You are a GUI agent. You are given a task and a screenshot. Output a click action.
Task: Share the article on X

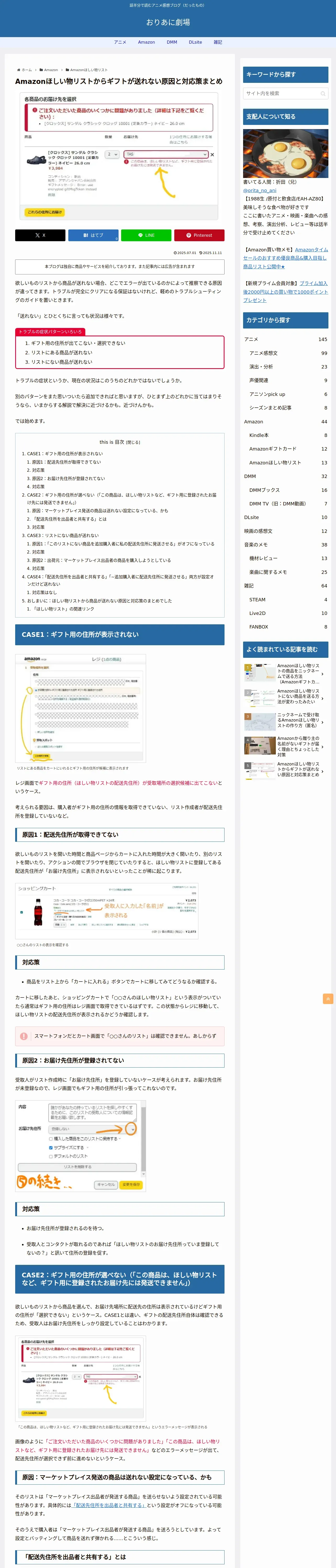point(40,235)
